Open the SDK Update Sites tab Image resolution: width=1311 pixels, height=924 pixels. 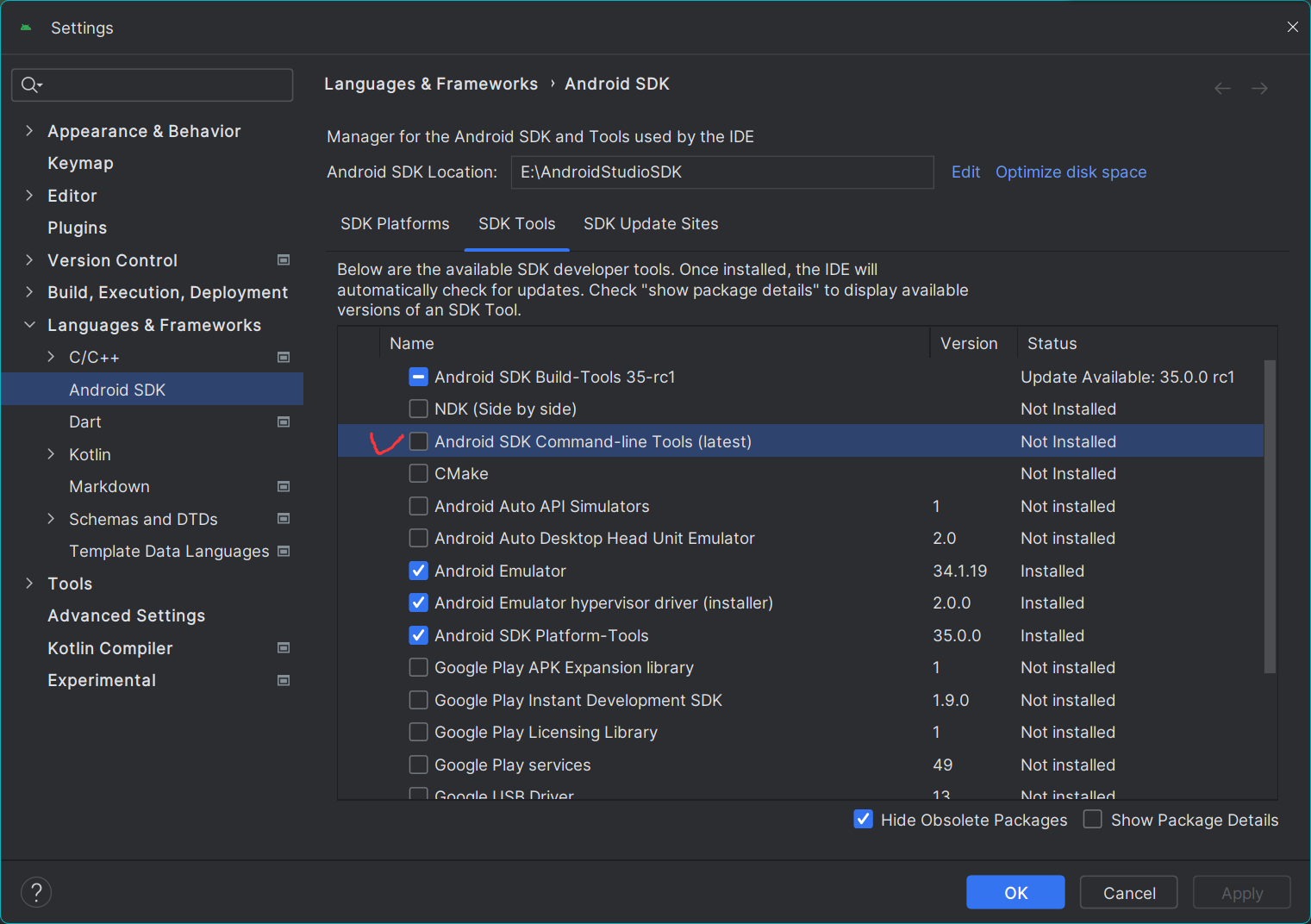[651, 223]
